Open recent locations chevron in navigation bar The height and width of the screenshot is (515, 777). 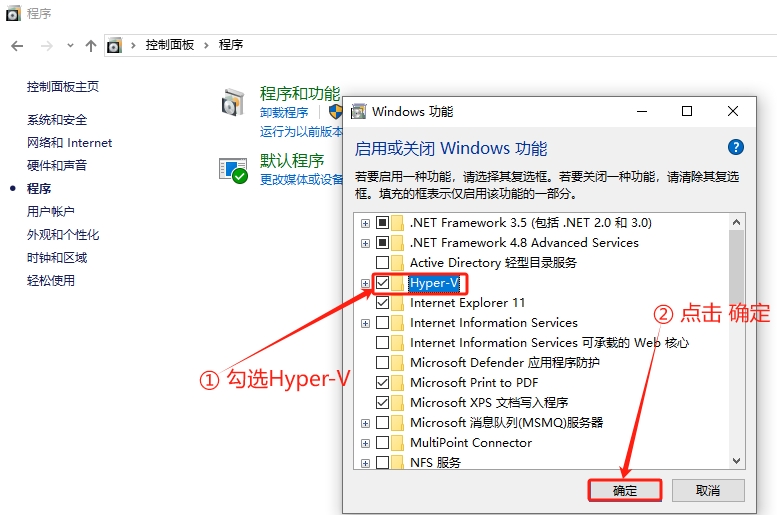point(70,46)
